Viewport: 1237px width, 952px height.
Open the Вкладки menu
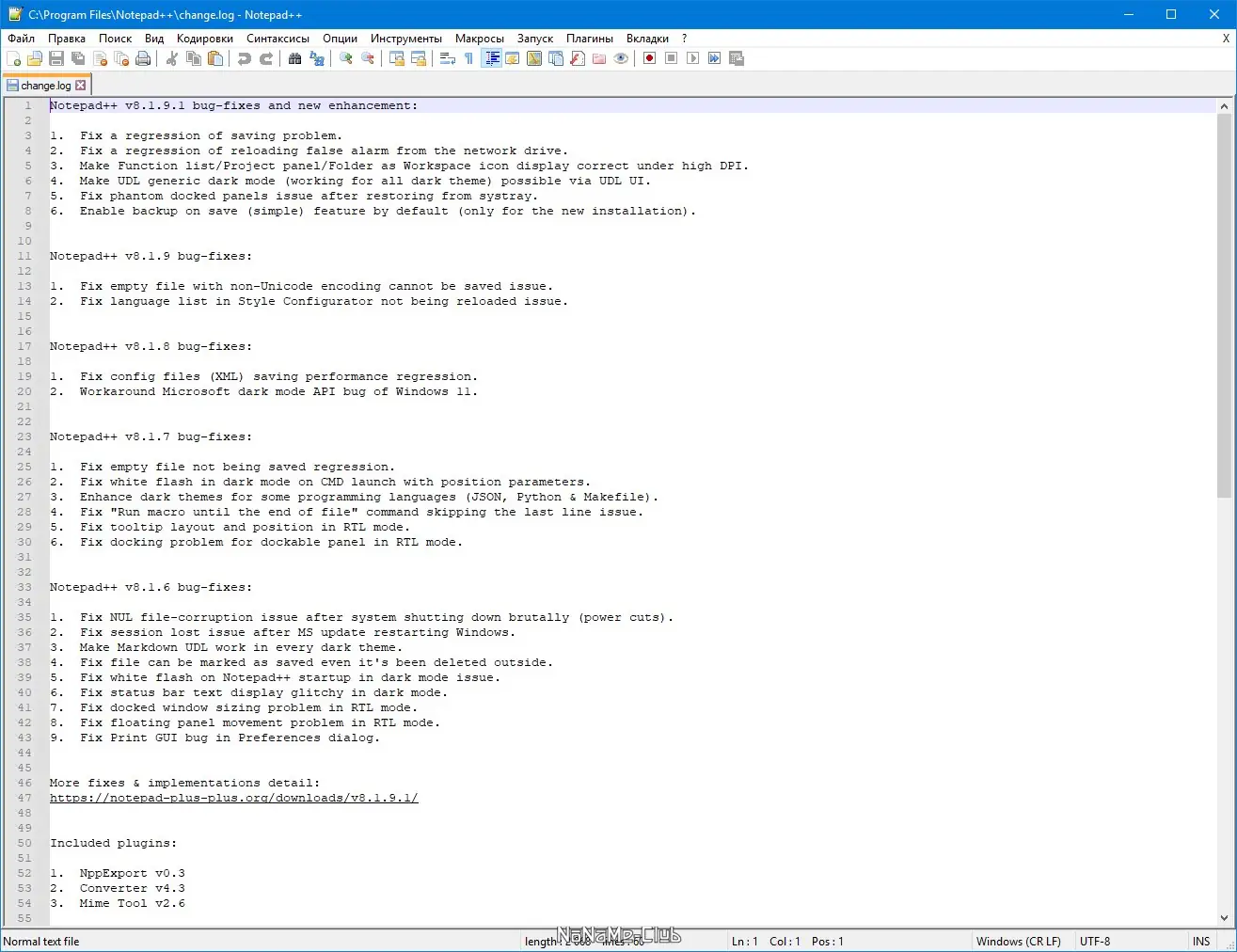(647, 39)
